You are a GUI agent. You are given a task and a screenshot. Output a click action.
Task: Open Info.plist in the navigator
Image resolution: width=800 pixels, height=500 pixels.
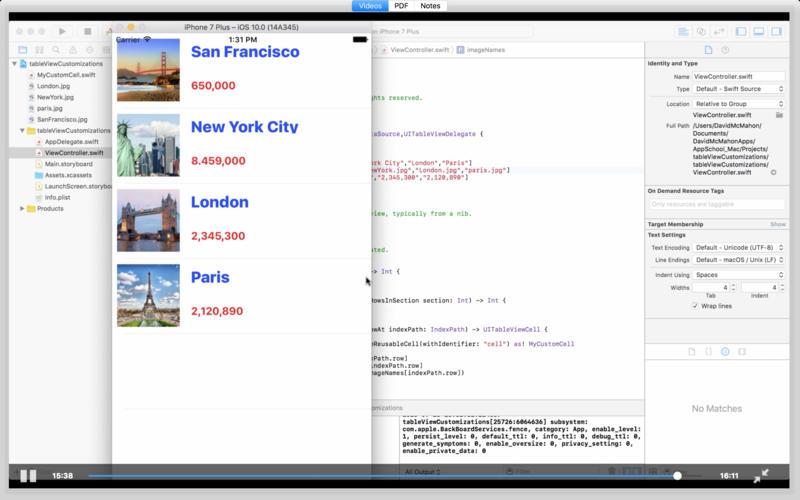[57, 197]
